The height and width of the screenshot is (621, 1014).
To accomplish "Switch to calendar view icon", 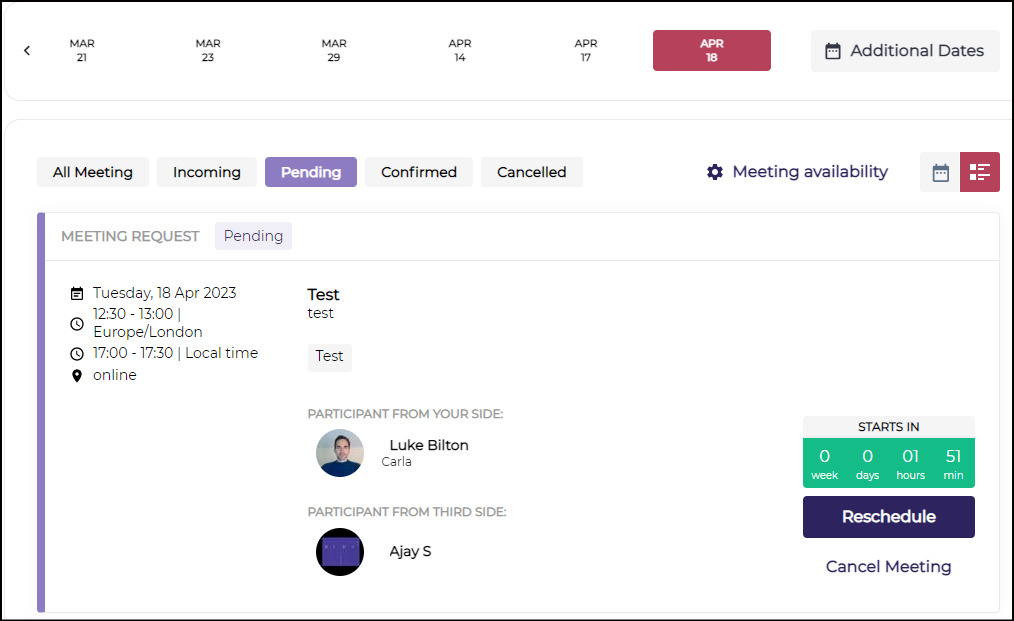I will point(940,172).
